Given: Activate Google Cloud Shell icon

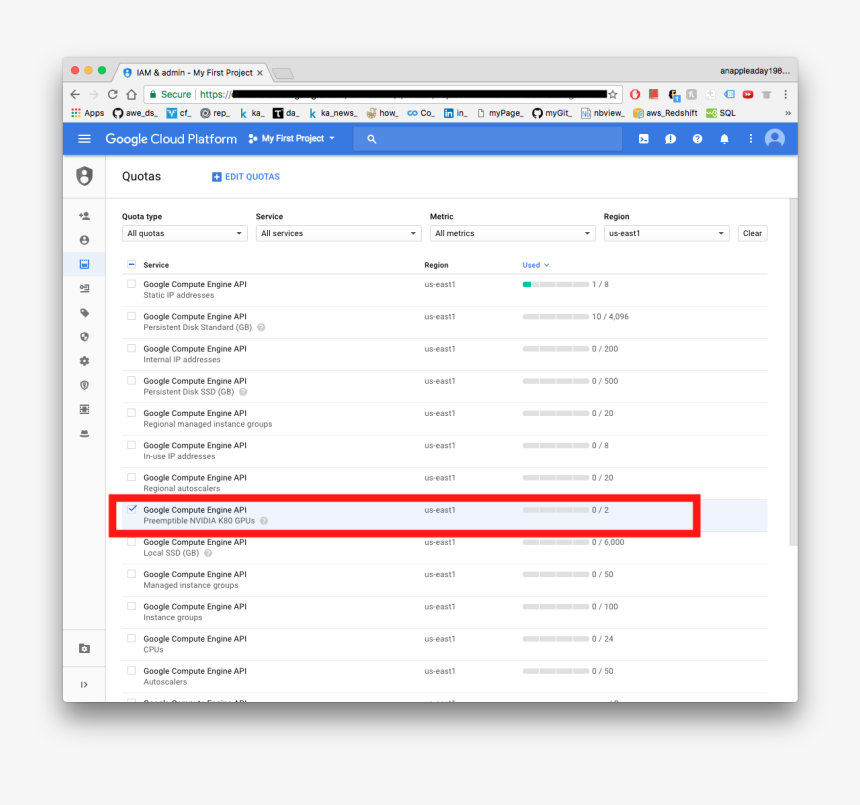Looking at the screenshot, I should pos(644,139).
